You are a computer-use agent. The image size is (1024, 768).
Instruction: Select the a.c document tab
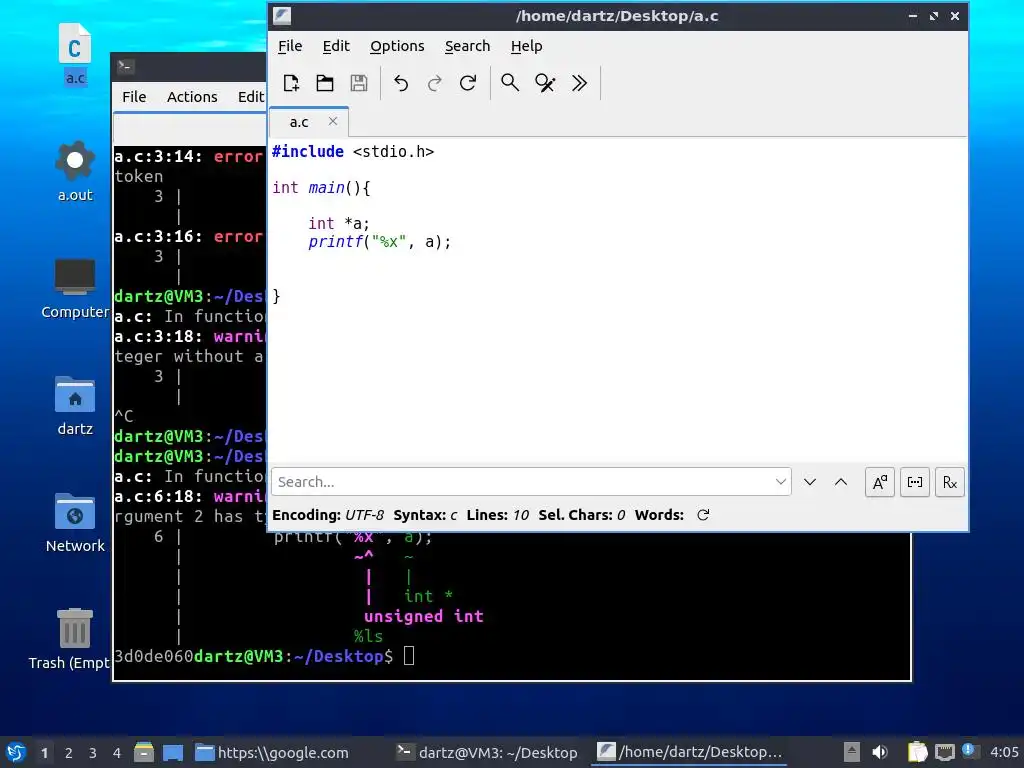(x=299, y=122)
